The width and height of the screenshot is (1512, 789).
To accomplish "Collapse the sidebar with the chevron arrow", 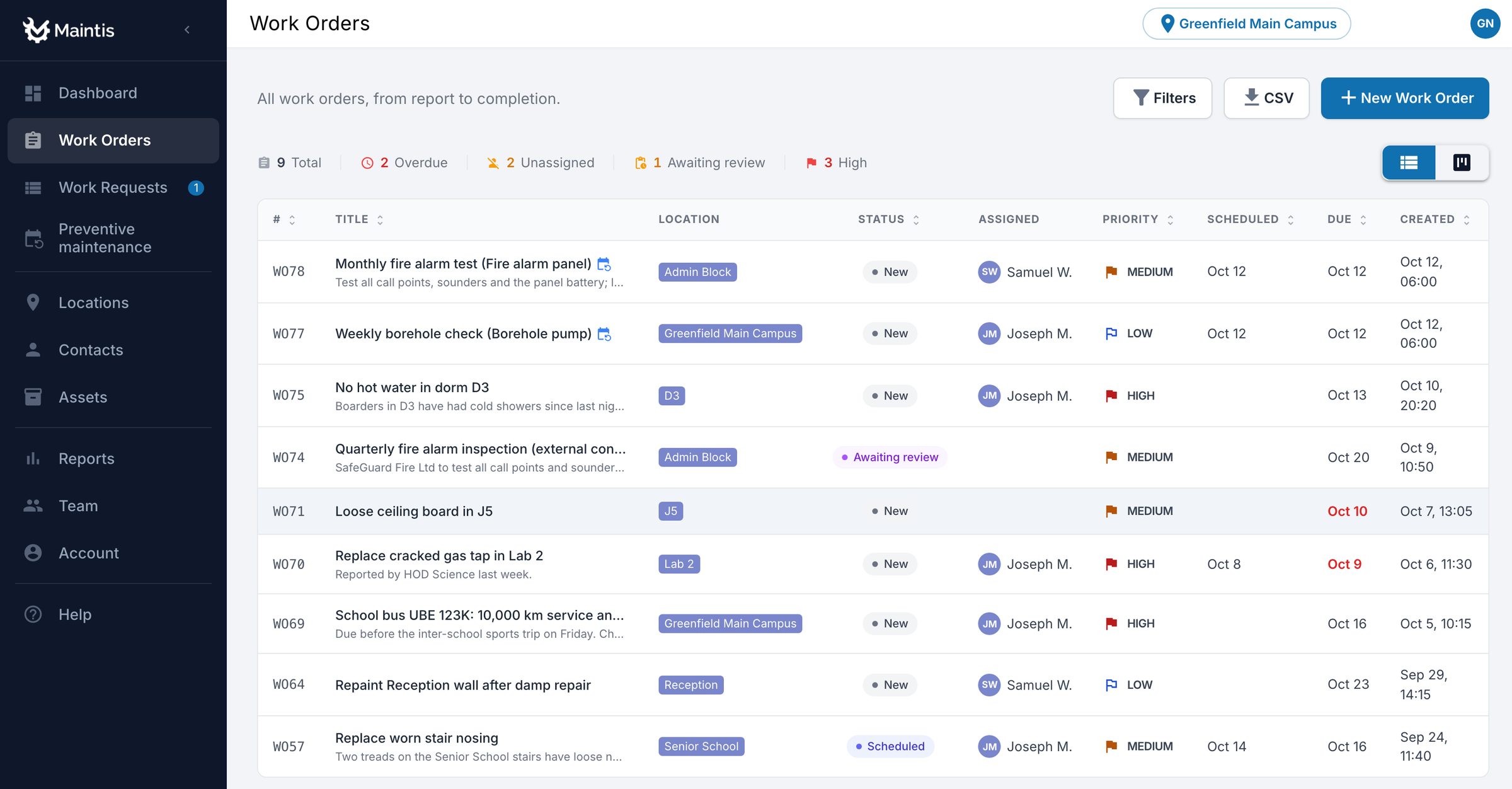I will click(187, 30).
